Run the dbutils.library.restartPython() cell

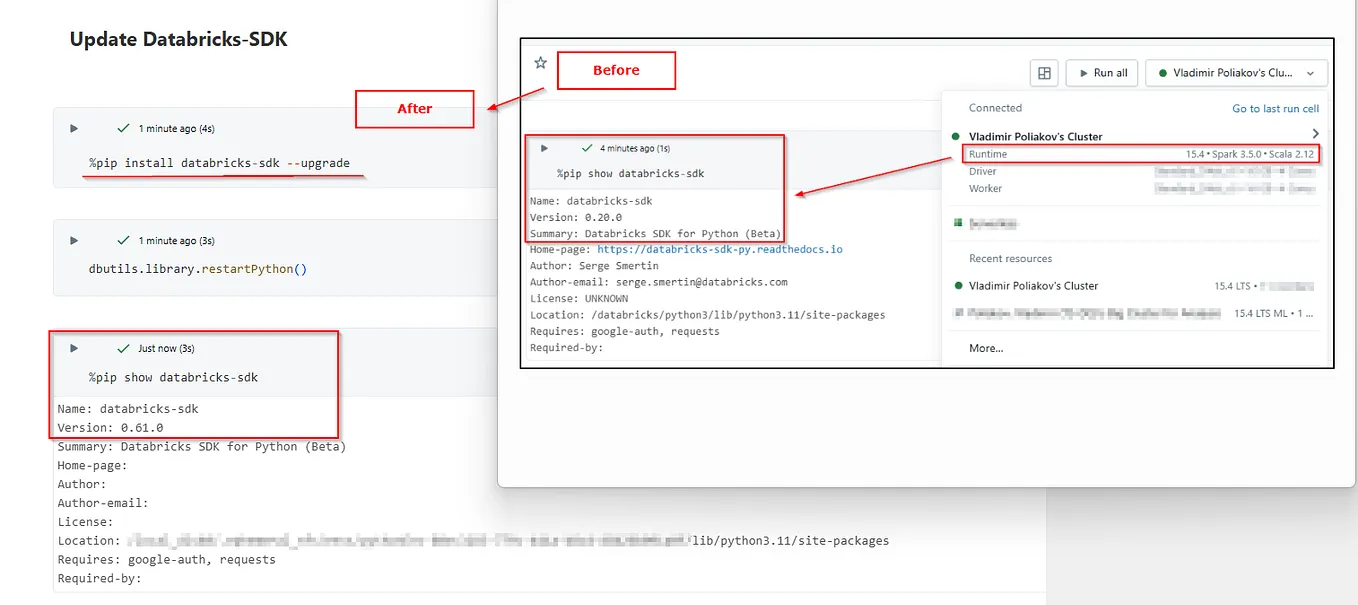point(73,240)
